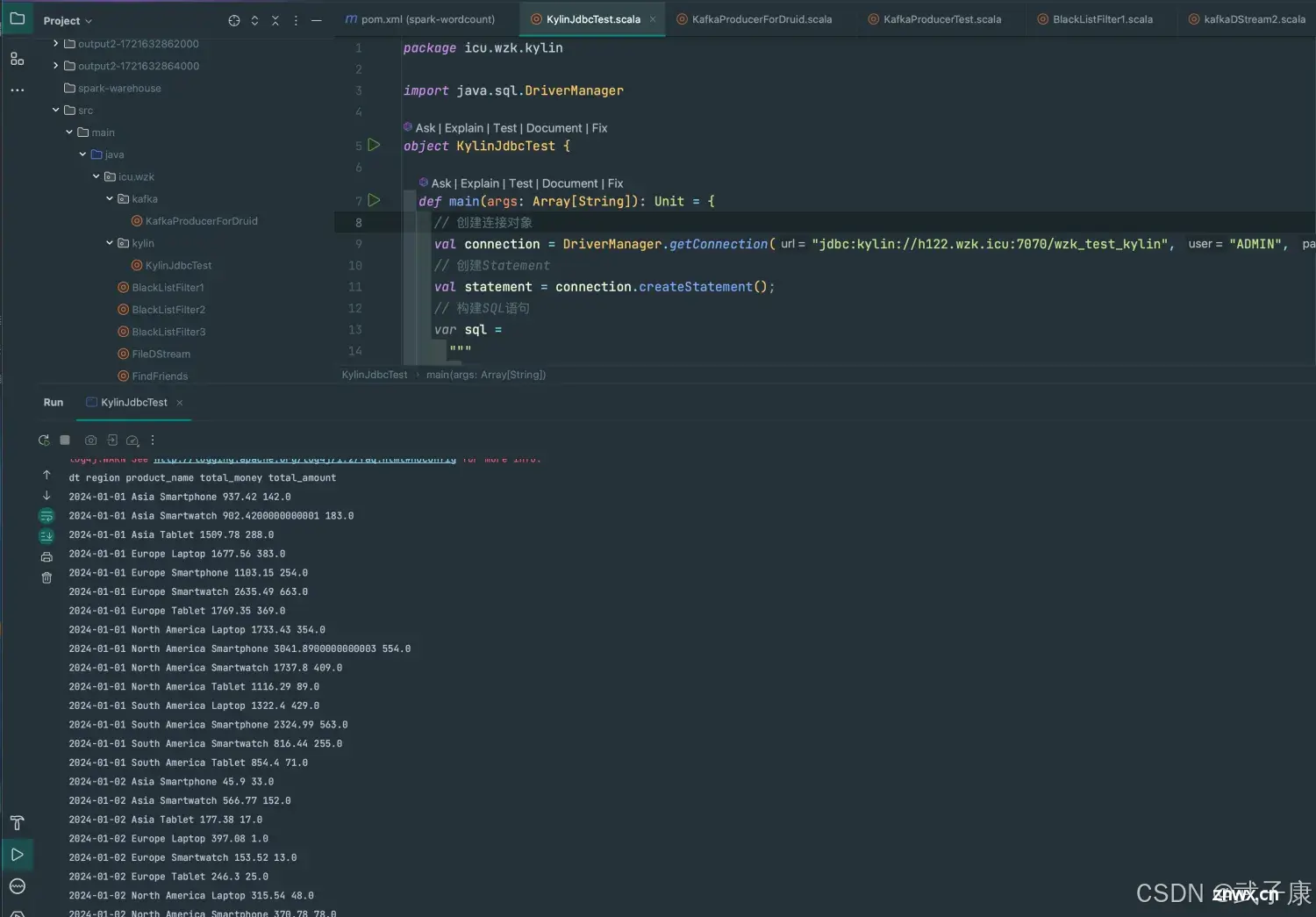Collapse the kylin package

pos(110,243)
